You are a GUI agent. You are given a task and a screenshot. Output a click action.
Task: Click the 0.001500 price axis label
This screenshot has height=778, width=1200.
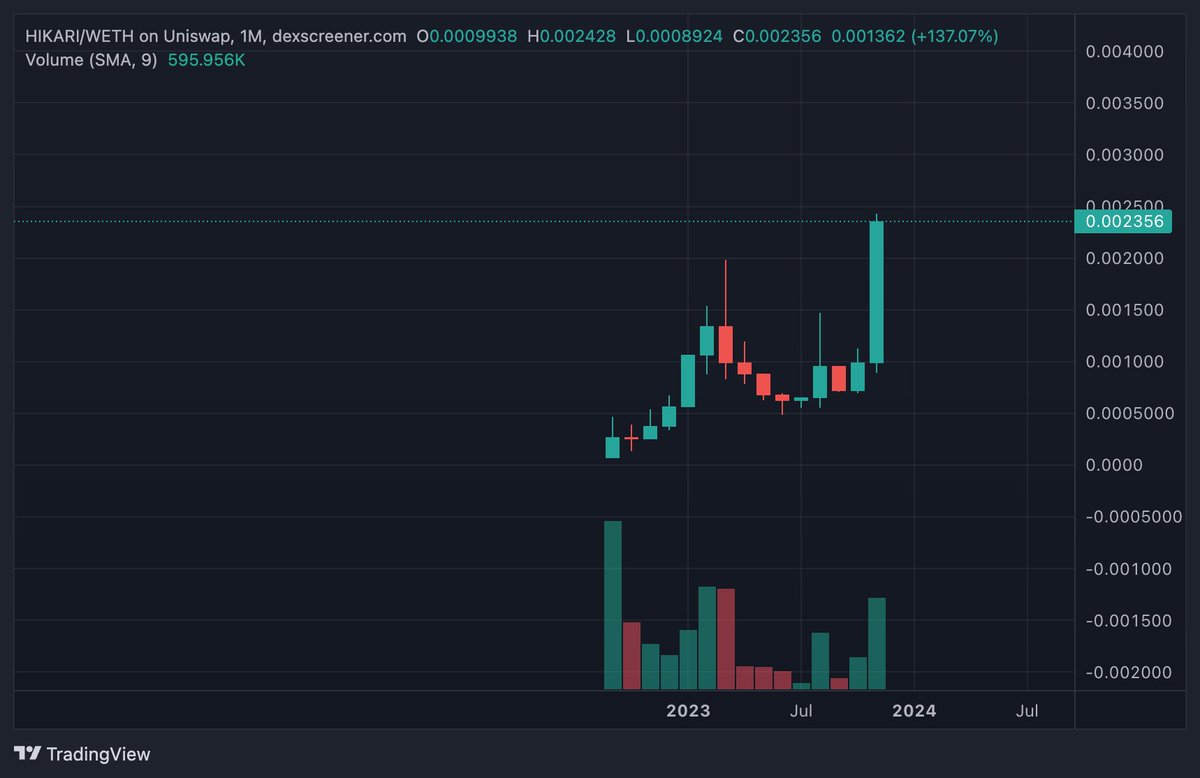1125,310
